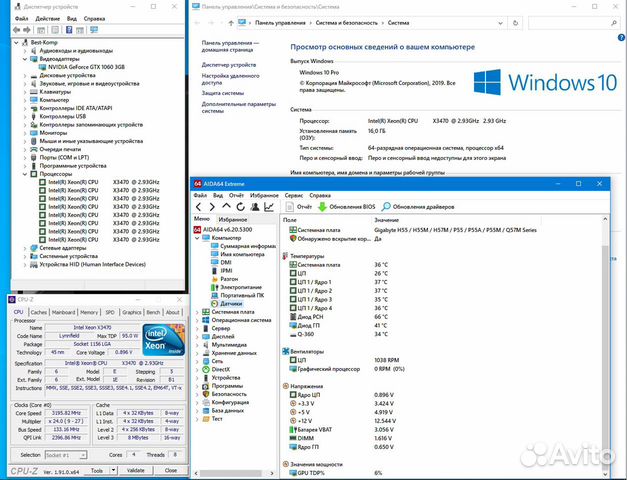627x480 pixels.
Task: Select Батарея VBAT voltage row
Action: (x=341, y=430)
